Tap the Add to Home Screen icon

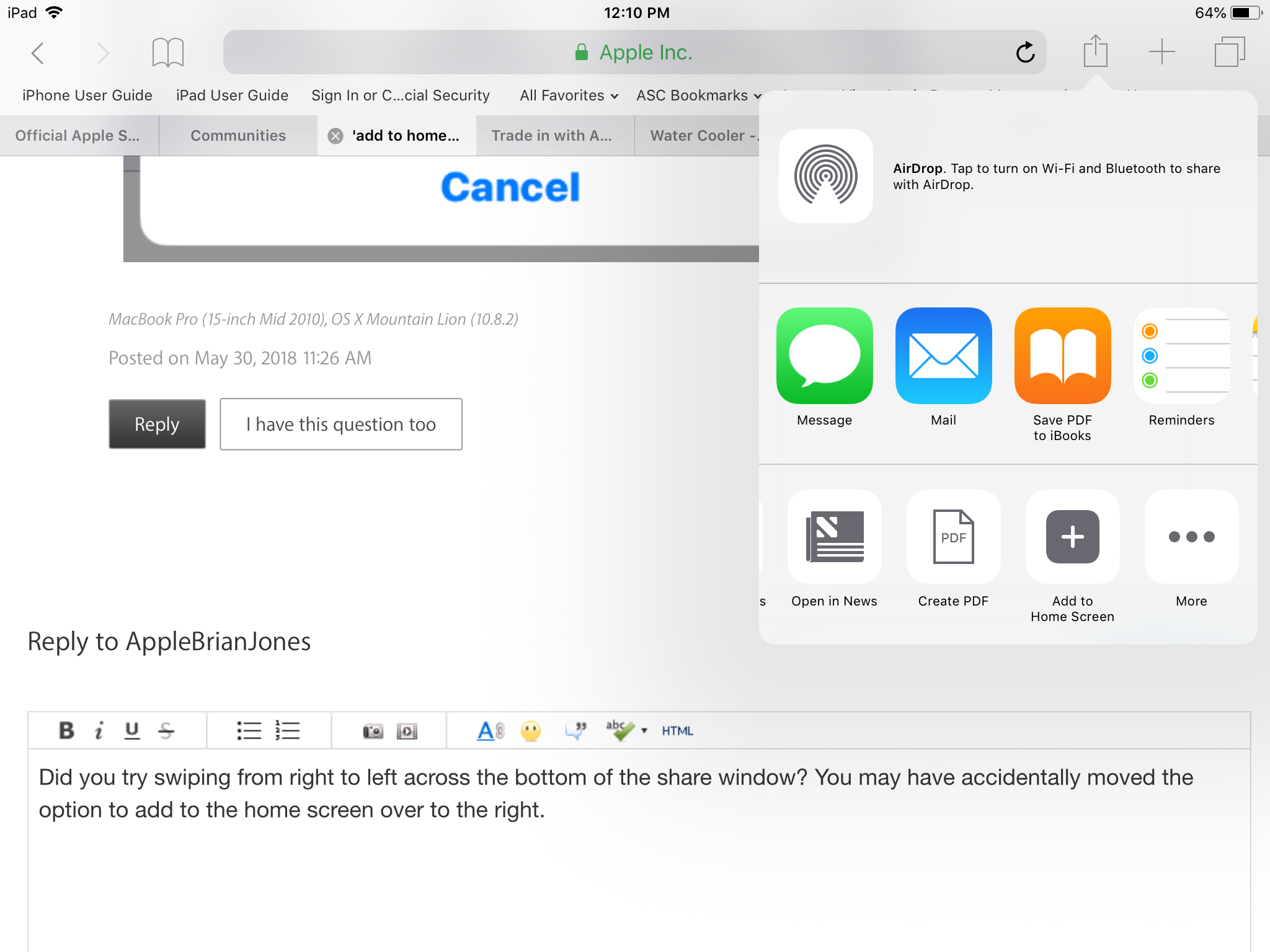click(1072, 537)
